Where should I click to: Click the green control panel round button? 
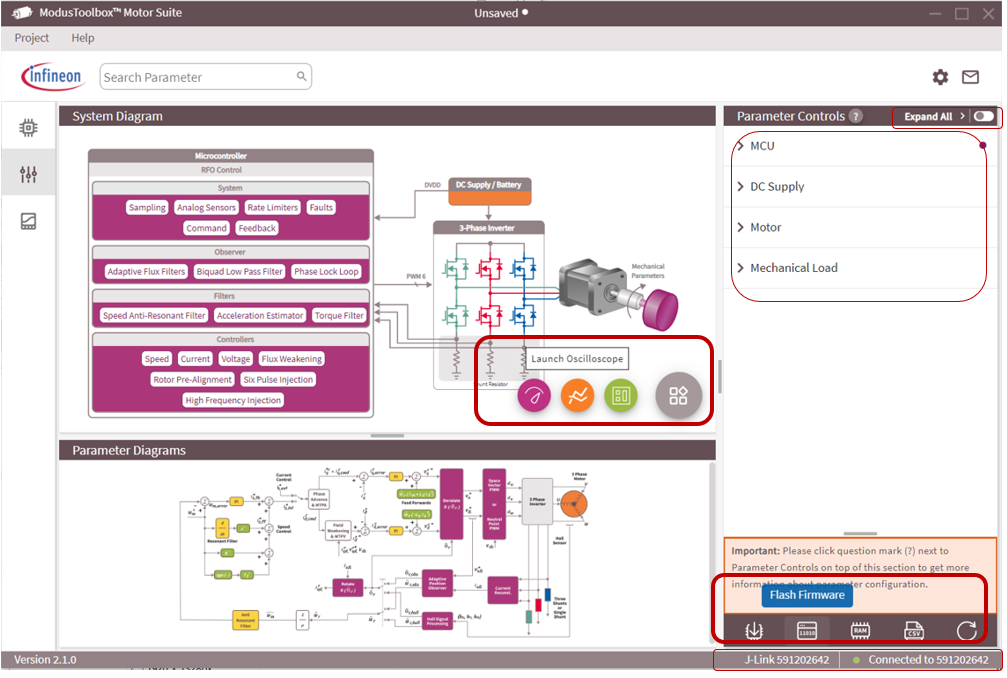point(621,396)
